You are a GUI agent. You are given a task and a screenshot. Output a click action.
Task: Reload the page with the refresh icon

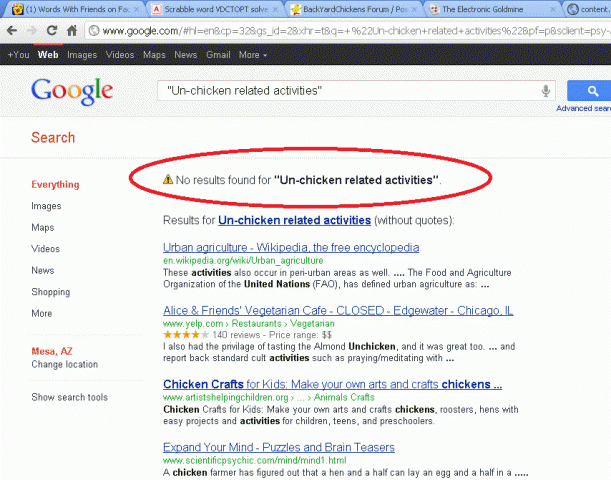[x=52, y=30]
